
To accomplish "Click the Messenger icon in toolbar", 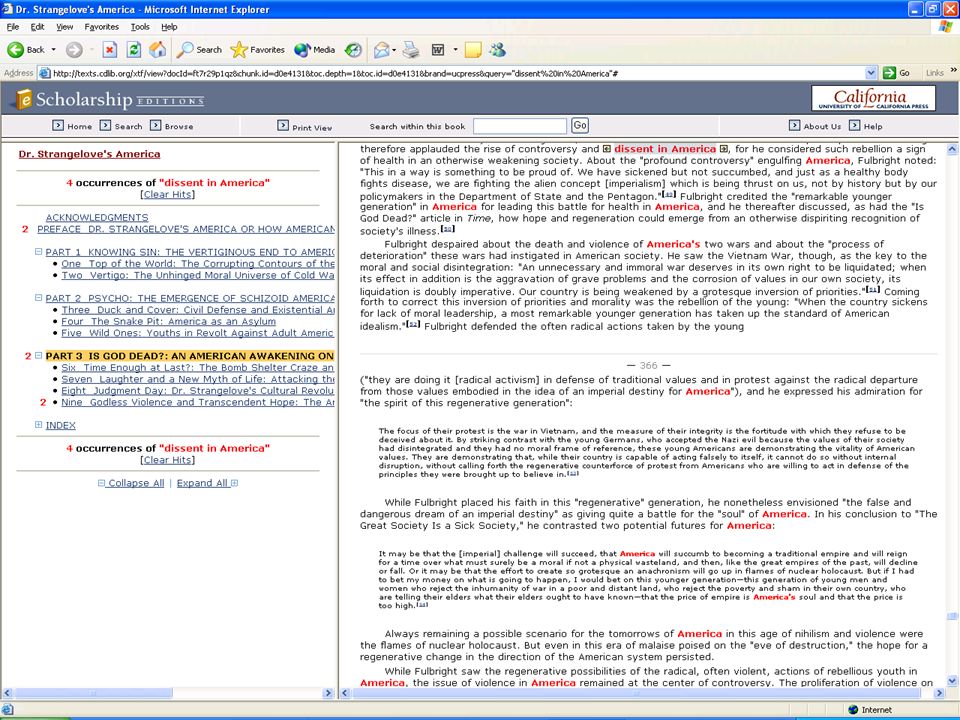I will tap(497, 50).
